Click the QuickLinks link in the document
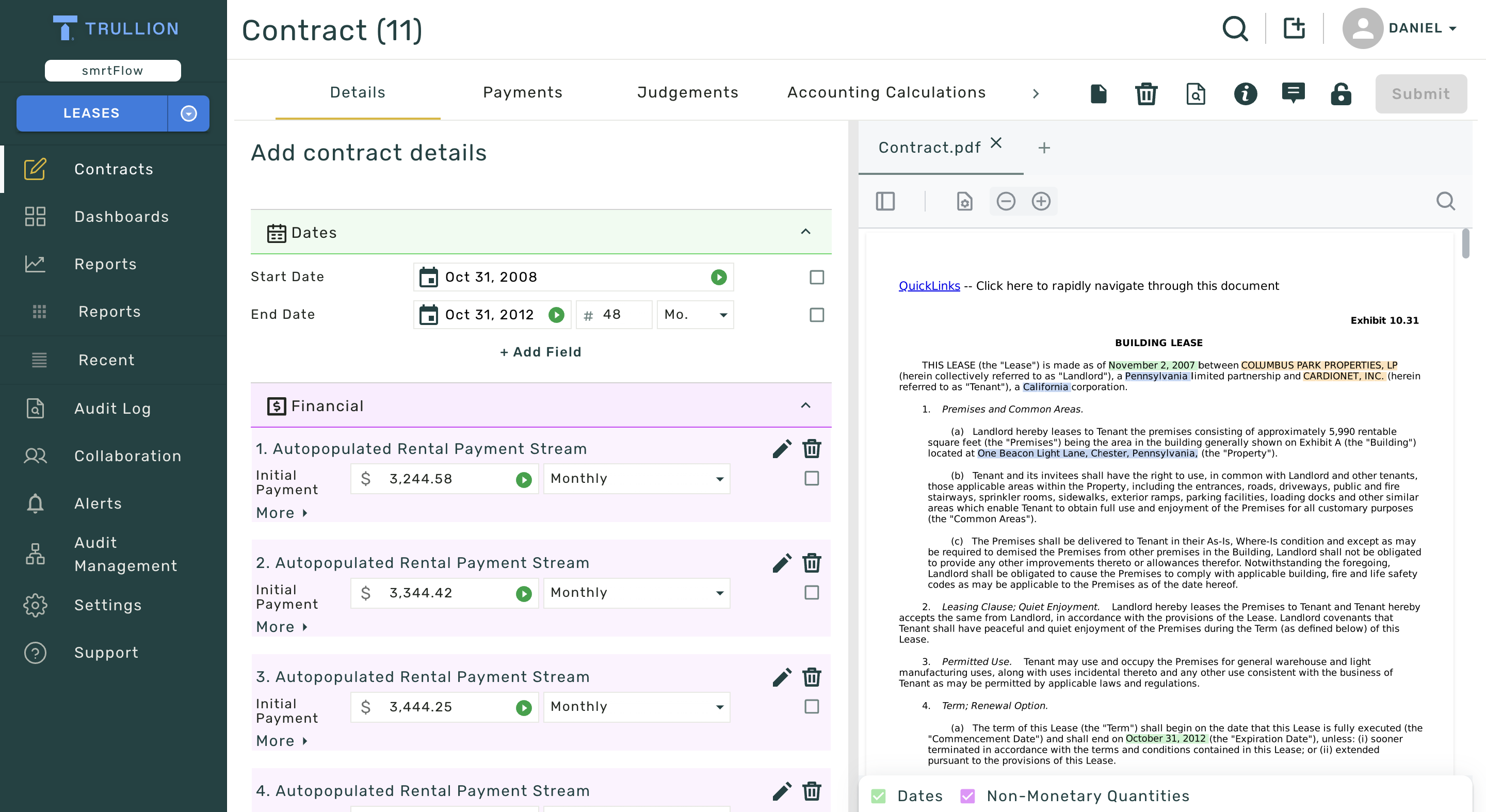Image resolution: width=1486 pixels, height=812 pixels. pyautogui.click(x=929, y=285)
